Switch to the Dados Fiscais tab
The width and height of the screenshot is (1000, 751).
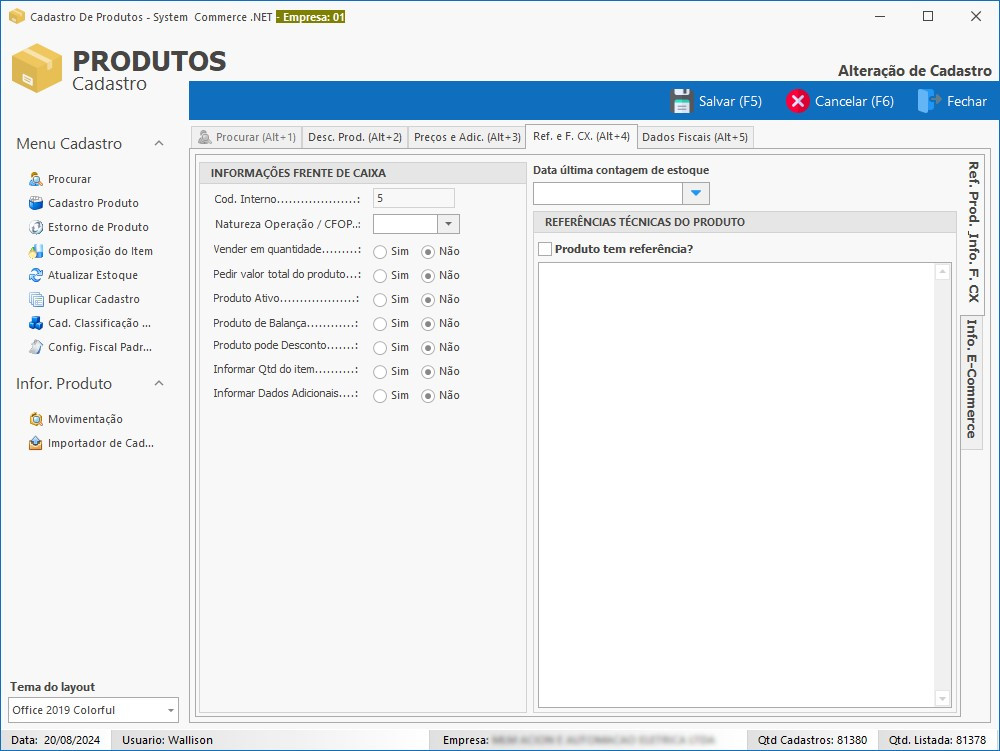click(x=694, y=137)
